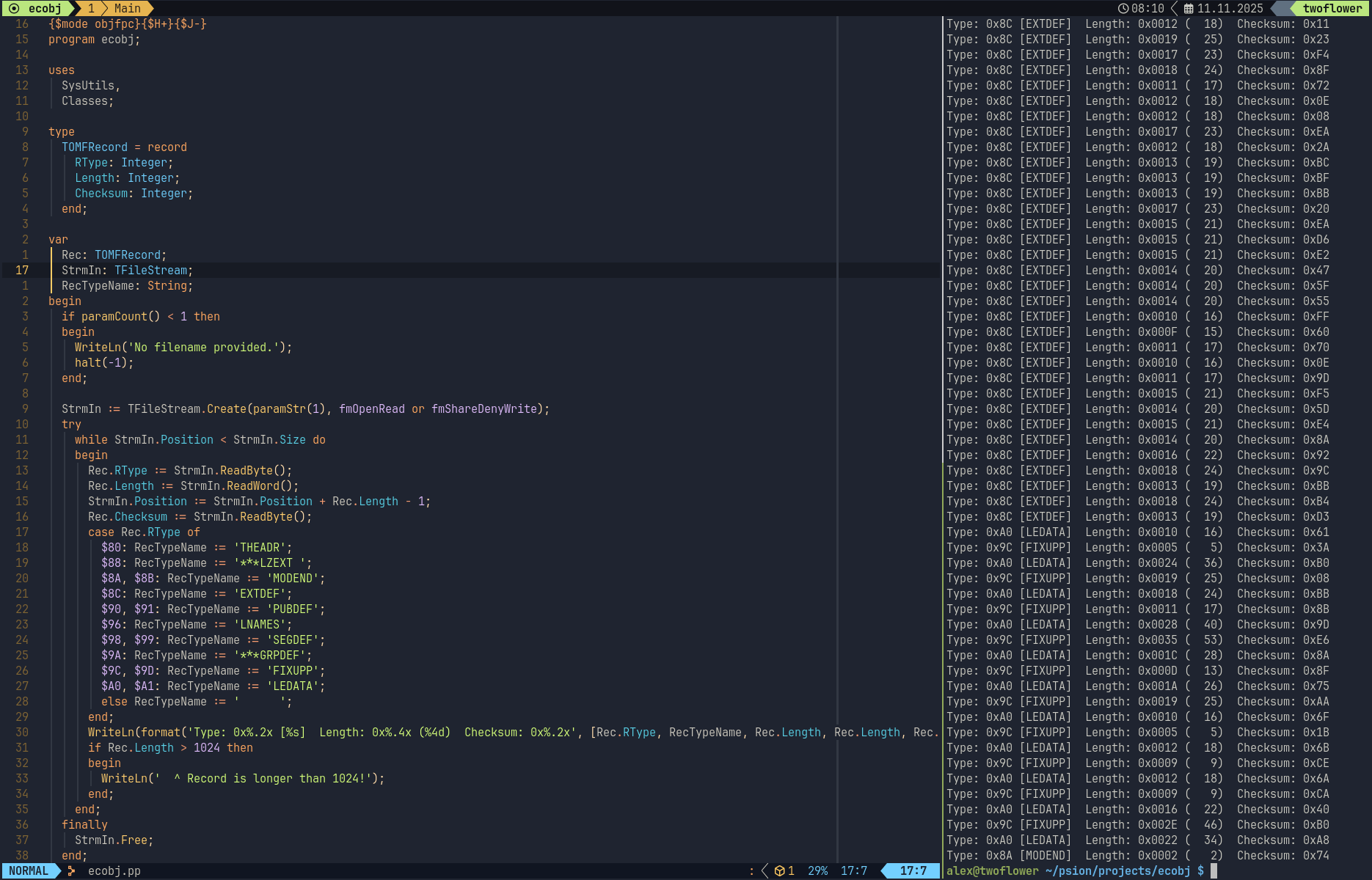Viewport: 1372px width, 880px height.
Task: Click the TOMFRecord type declaration line
Action: (124, 147)
